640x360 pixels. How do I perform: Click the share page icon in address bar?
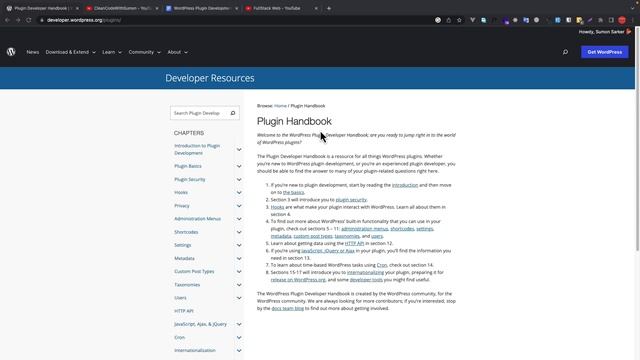449,20
